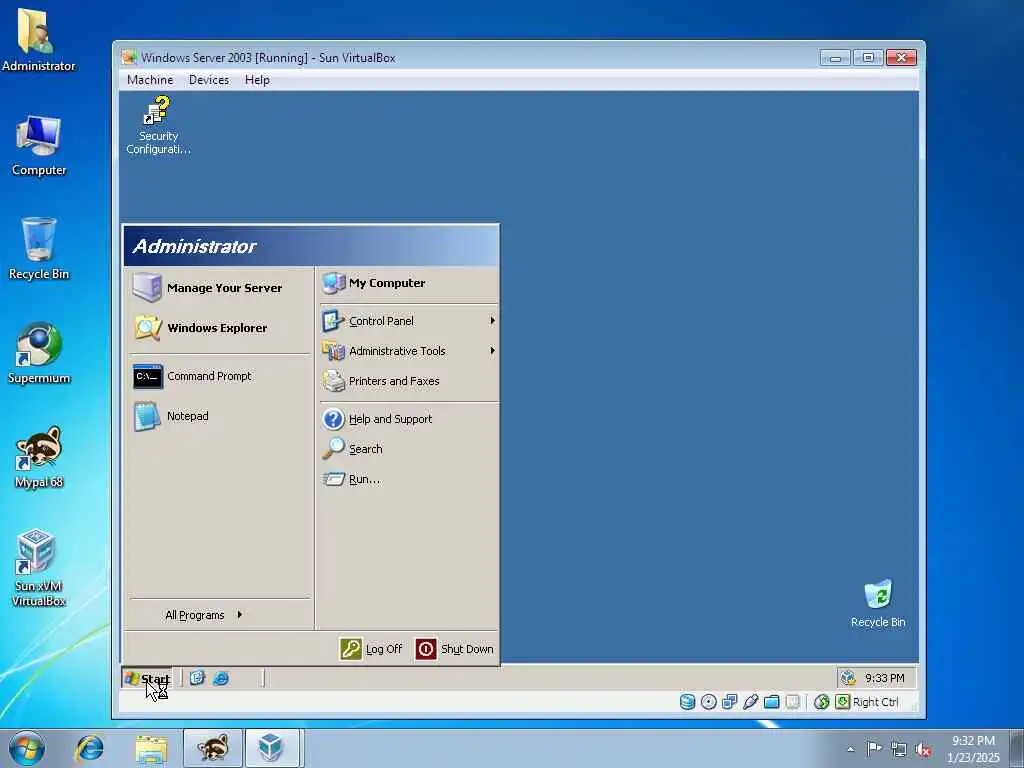Launch Windows Explorer from Start menu
This screenshot has height=768, width=1024.
tap(219, 327)
